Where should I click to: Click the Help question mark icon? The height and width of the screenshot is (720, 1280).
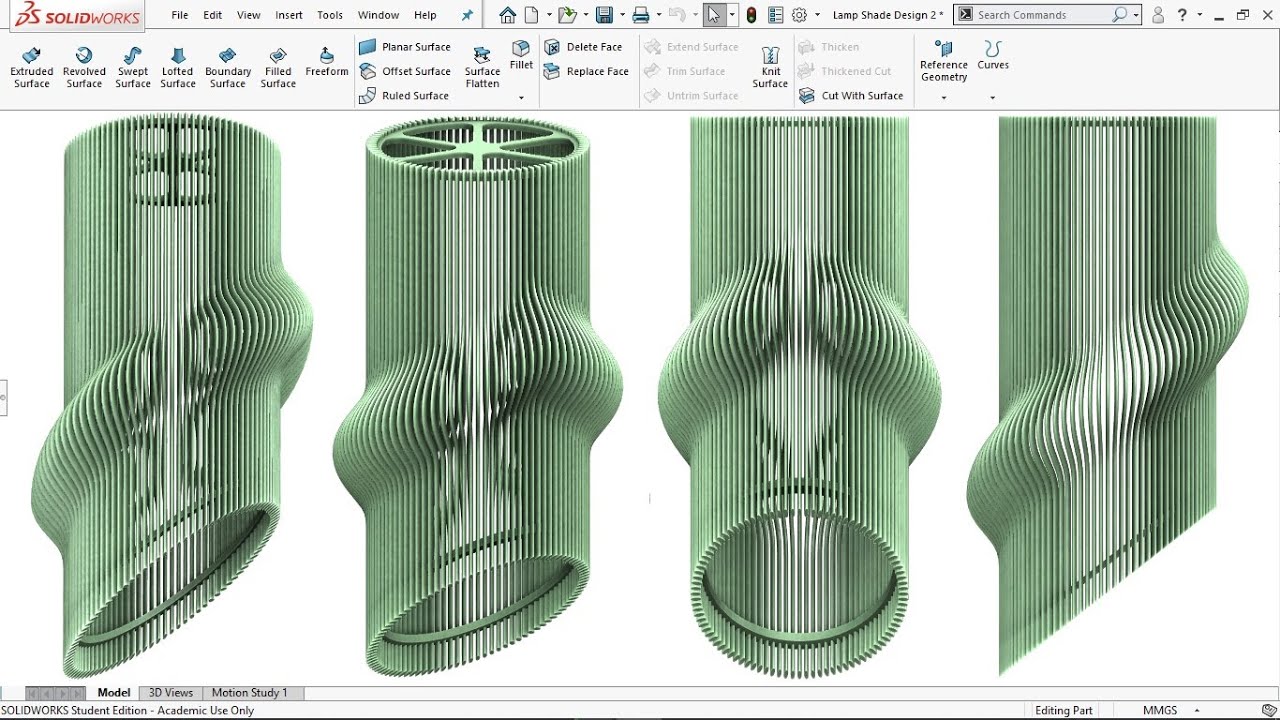[1182, 15]
